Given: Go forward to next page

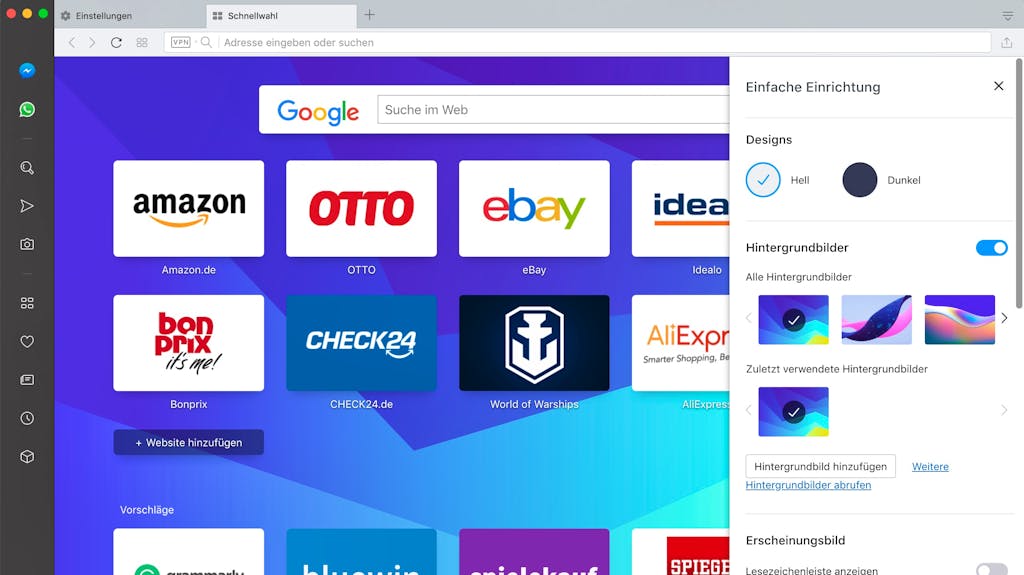Looking at the screenshot, I should 92,42.
